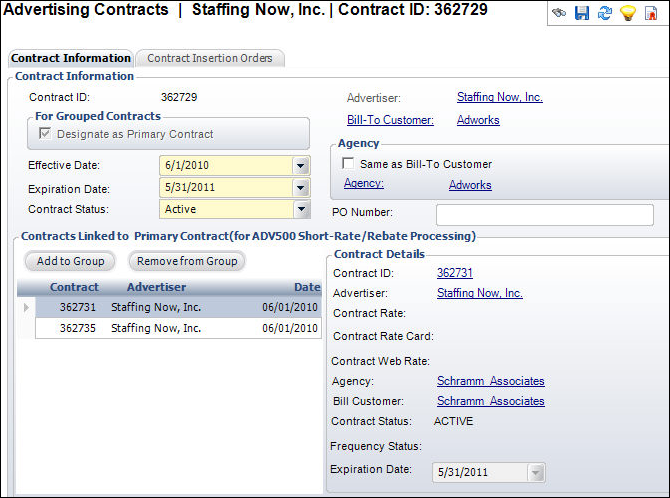Image resolution: width=670 pixels, height=498 pixels.
Task: Check Same as Bill-To Customer
Action: click(x=348, y=163)
